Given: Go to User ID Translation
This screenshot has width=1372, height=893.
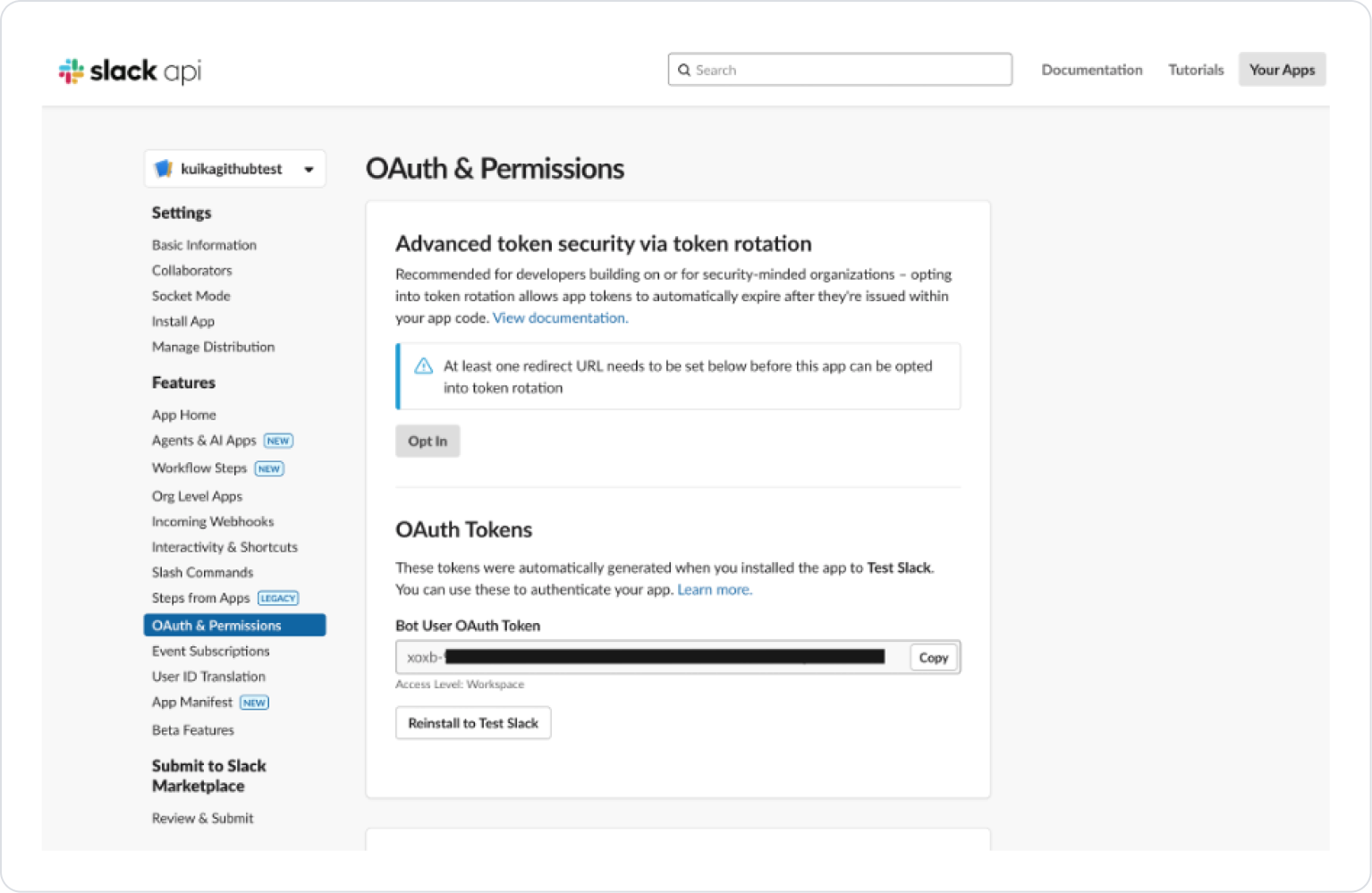Looking at the screenshot, I should pos(208,677).
